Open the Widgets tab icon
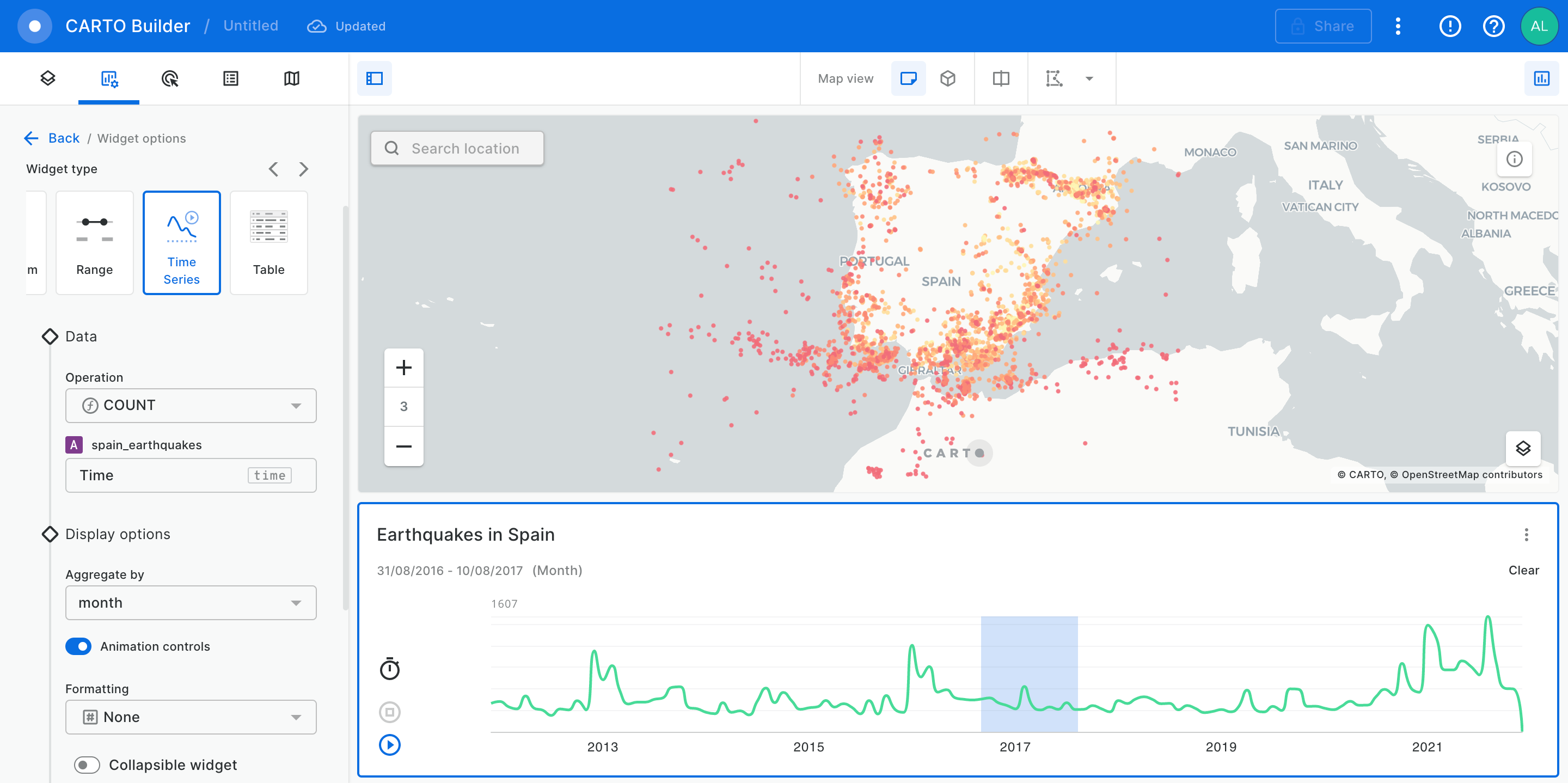Image resolution: width=1568 pixels, height=783 pixels. click(109, 78)
